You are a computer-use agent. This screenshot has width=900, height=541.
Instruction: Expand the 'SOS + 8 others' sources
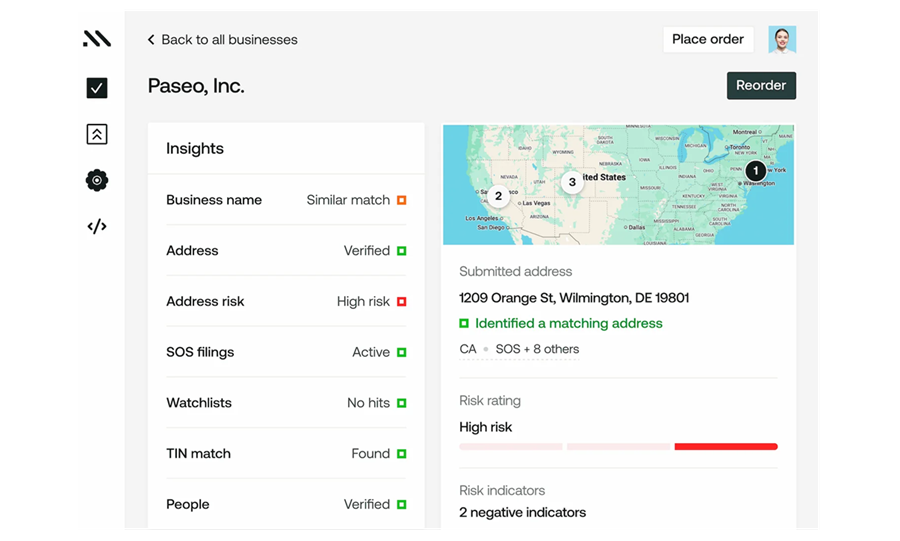(537, 349)
